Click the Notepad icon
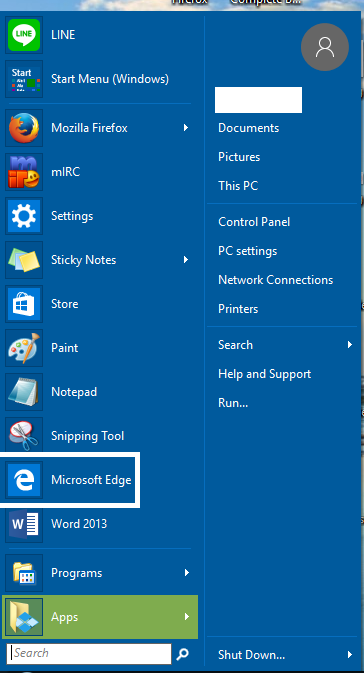Viewport: 364px width, 673px height. coord(24,392)
